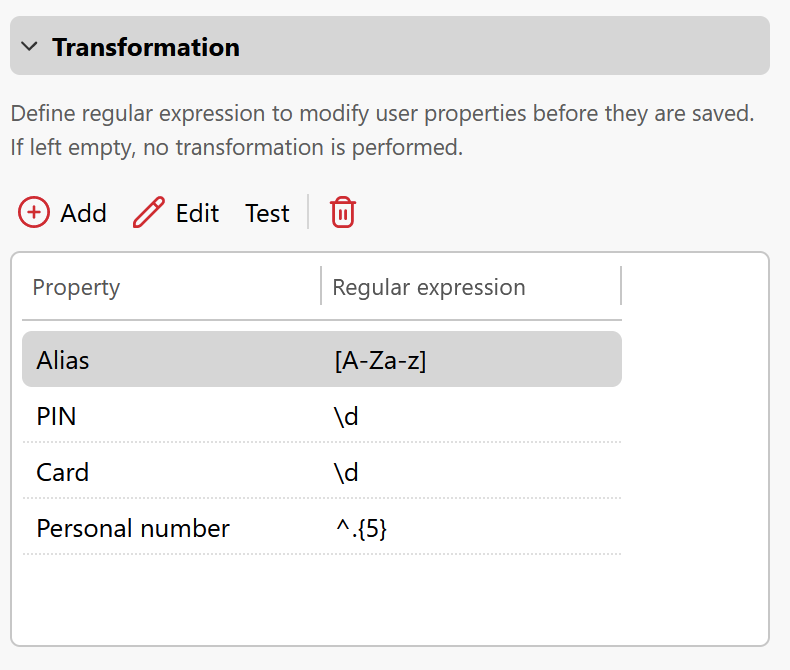Sort by the Property column header
Image resolution: width=790 pixels, height=670 pixels.
(x=76, y=287)
